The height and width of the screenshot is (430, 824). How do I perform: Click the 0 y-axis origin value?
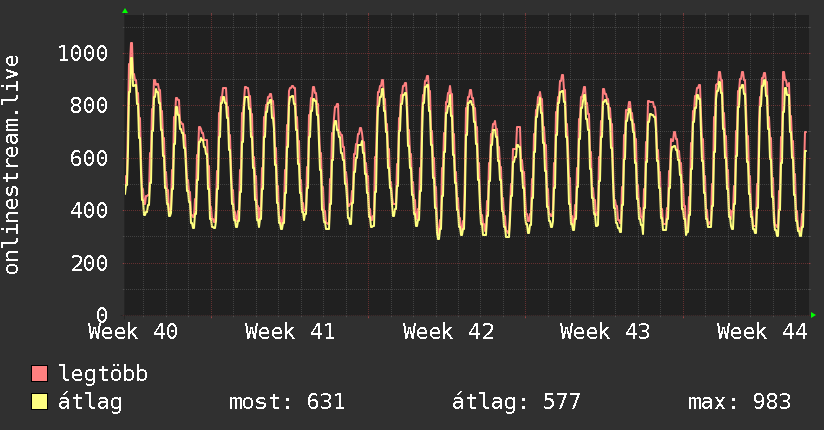click(x=102, y=314)
